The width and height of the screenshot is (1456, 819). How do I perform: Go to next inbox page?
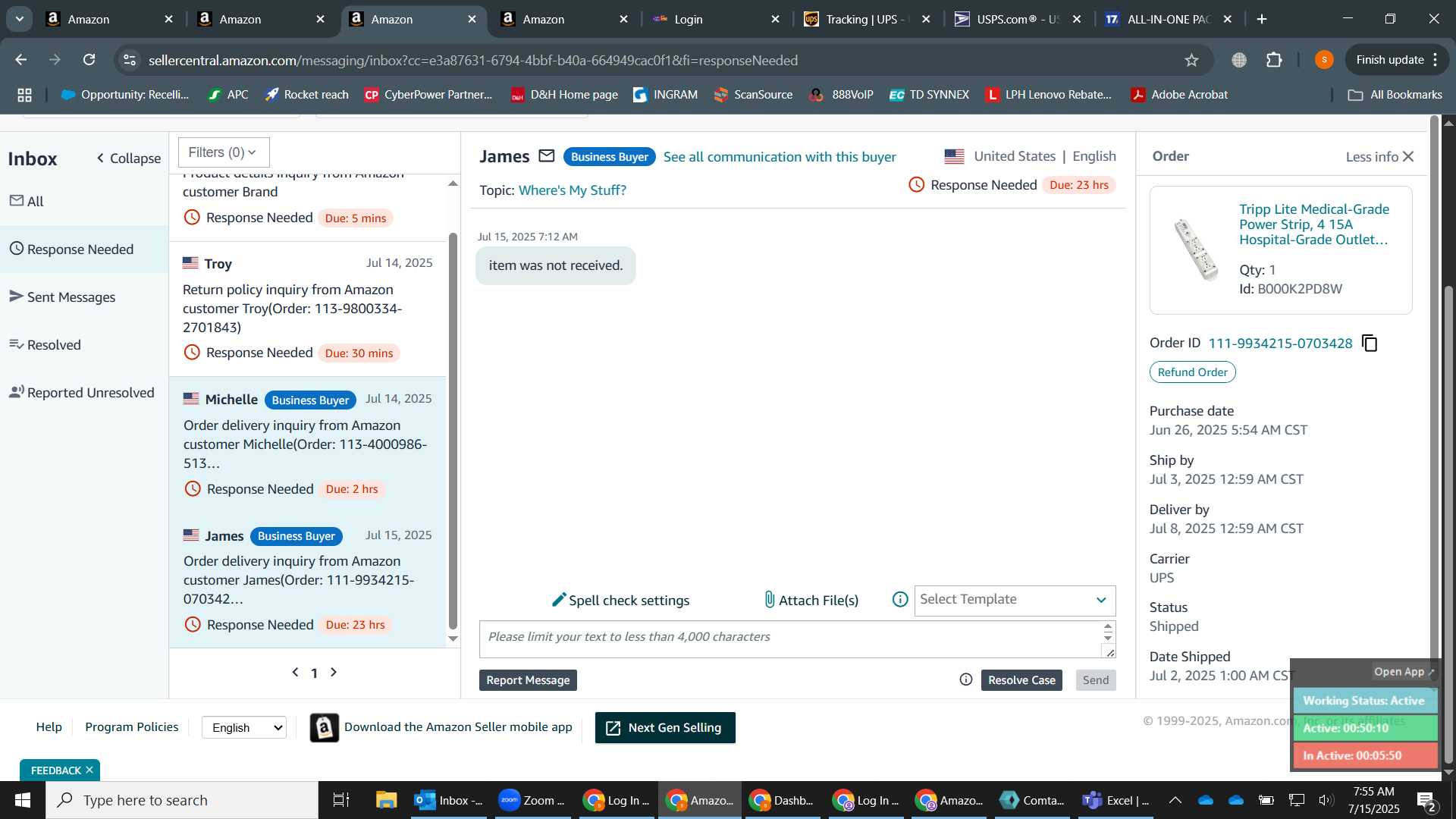pyautogui.click(x=334, y=672)
